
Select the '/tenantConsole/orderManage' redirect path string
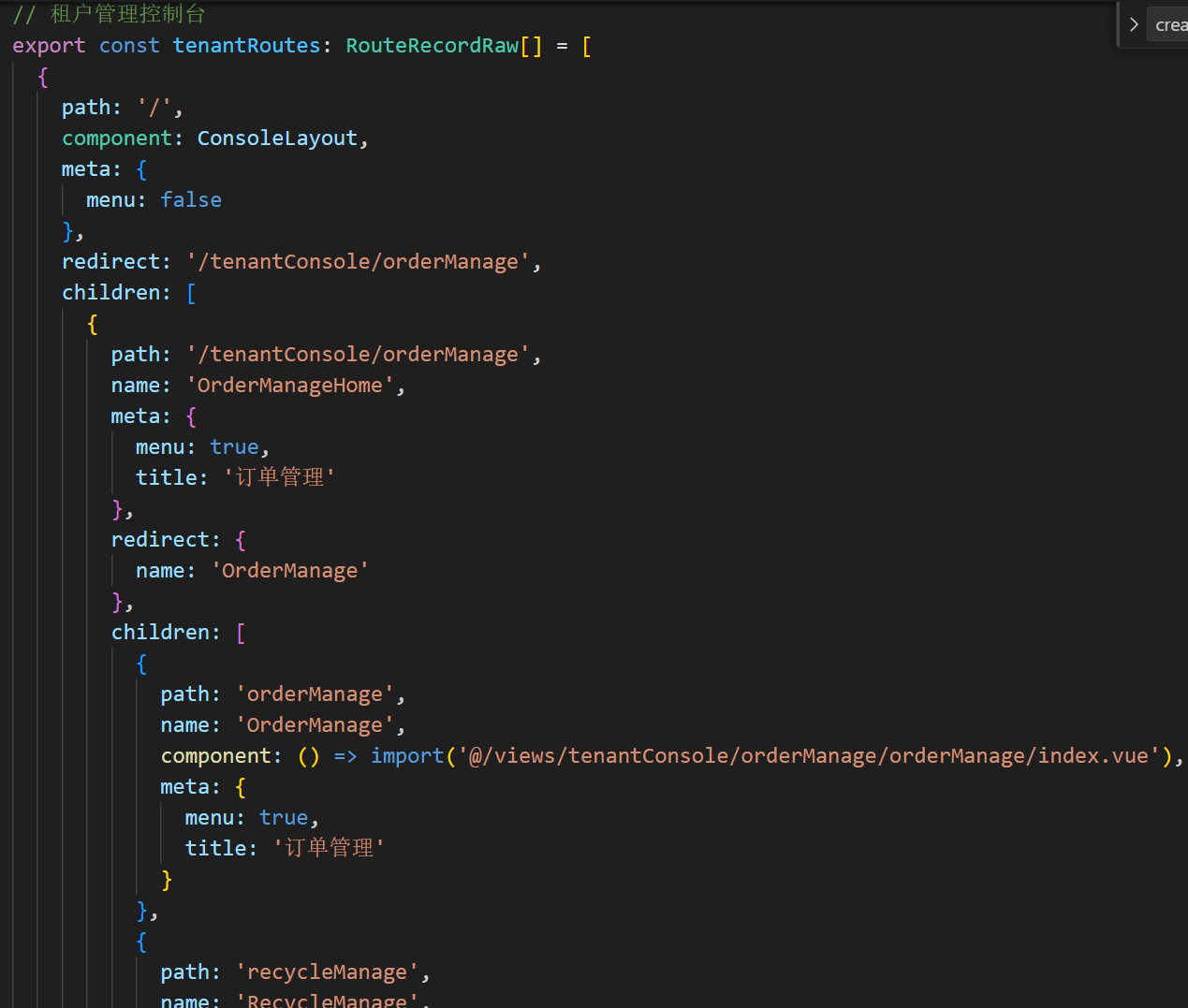coord(359,261)
